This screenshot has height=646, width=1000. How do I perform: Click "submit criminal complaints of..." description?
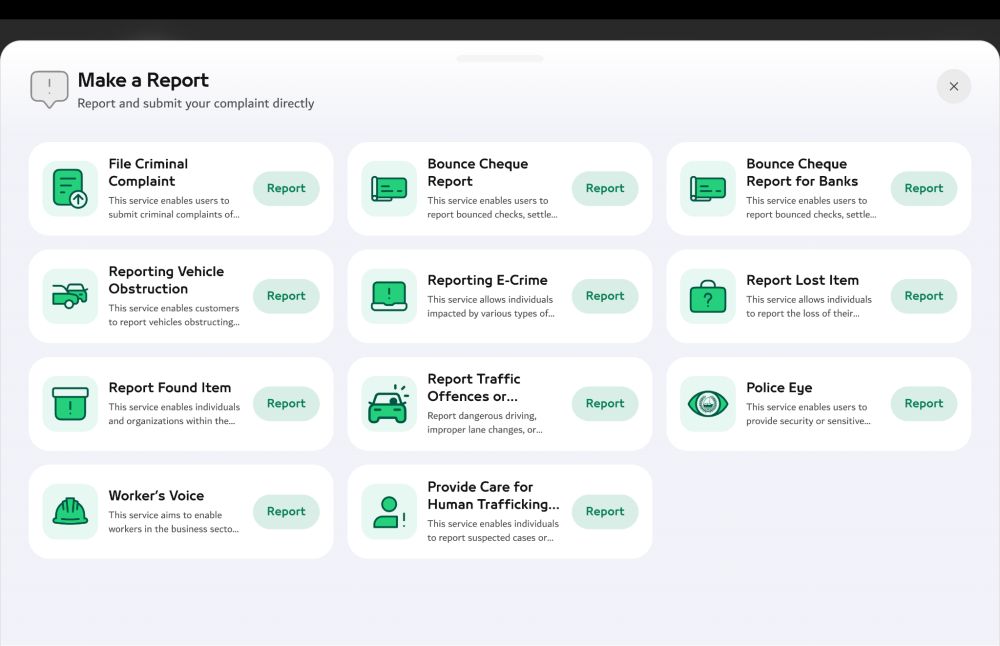coord(173,214)
